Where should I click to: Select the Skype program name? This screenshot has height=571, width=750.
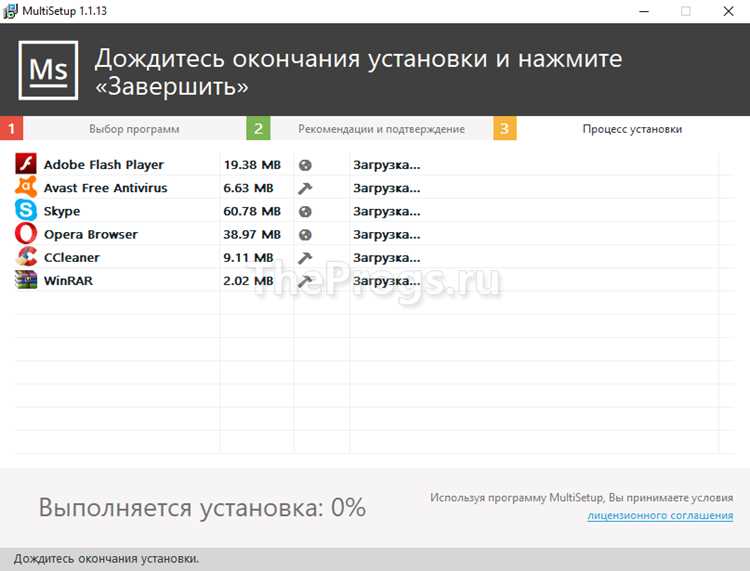(62, 211)
